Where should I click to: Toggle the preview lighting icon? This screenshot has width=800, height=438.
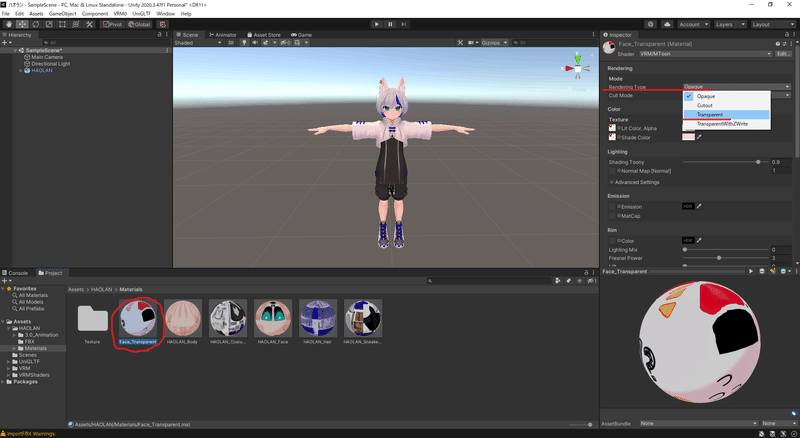click(772, 271)
